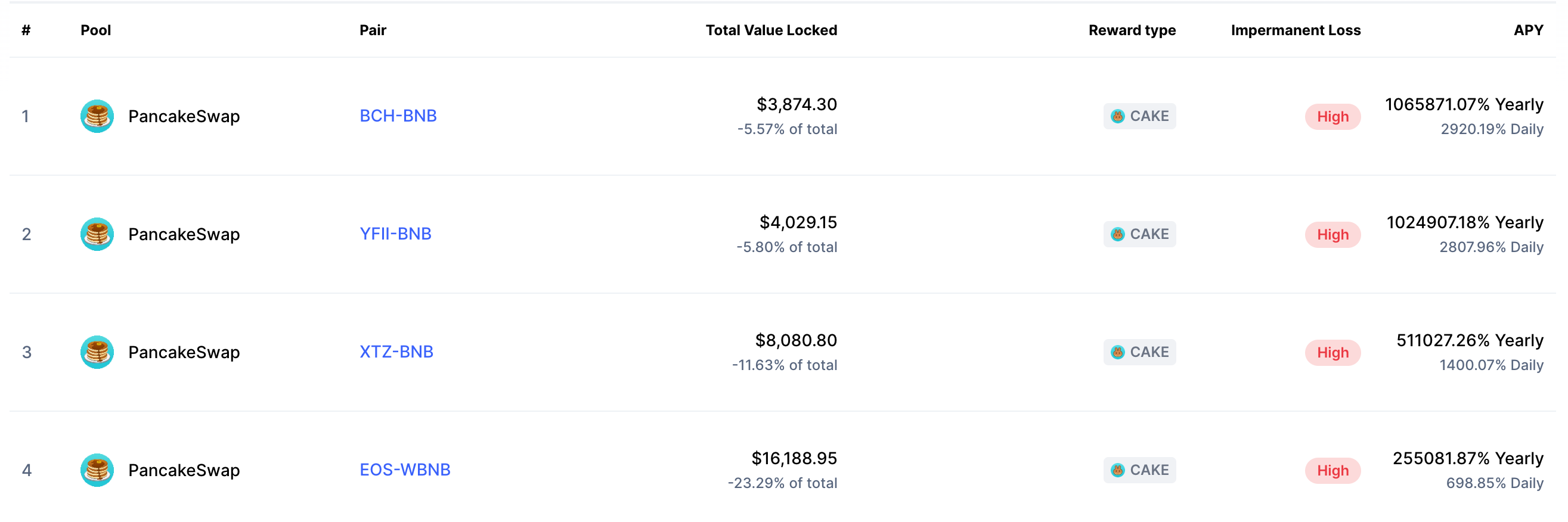Click the Pool column header
Screen dimensions: 1568x522
click(x=95, y=30)
